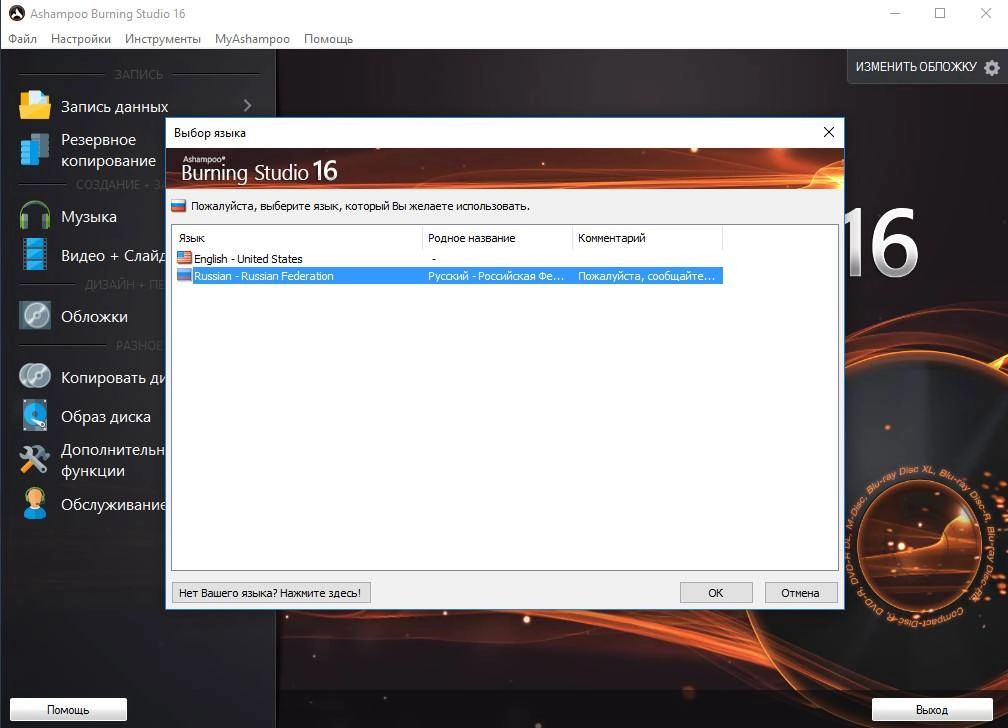Click the support agent icon for Обслуживание
Viewport: 1008px width, 728px height.
coord(35,504)
